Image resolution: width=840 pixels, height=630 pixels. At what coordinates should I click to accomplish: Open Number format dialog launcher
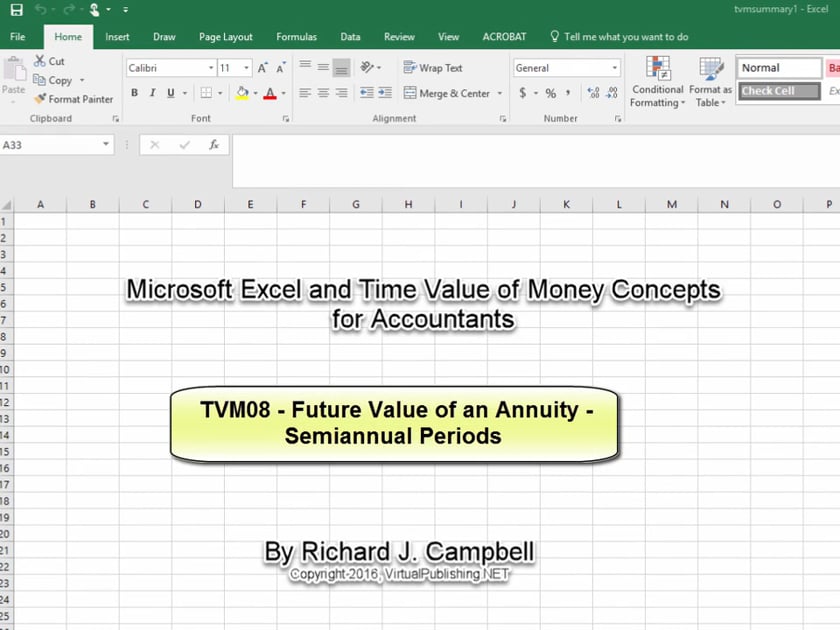(x=618, y=119)
